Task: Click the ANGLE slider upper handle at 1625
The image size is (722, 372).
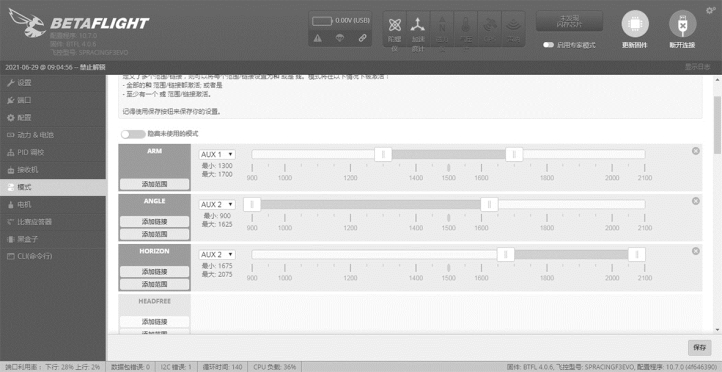Action: pyautogui.click(x=489, y=204)
